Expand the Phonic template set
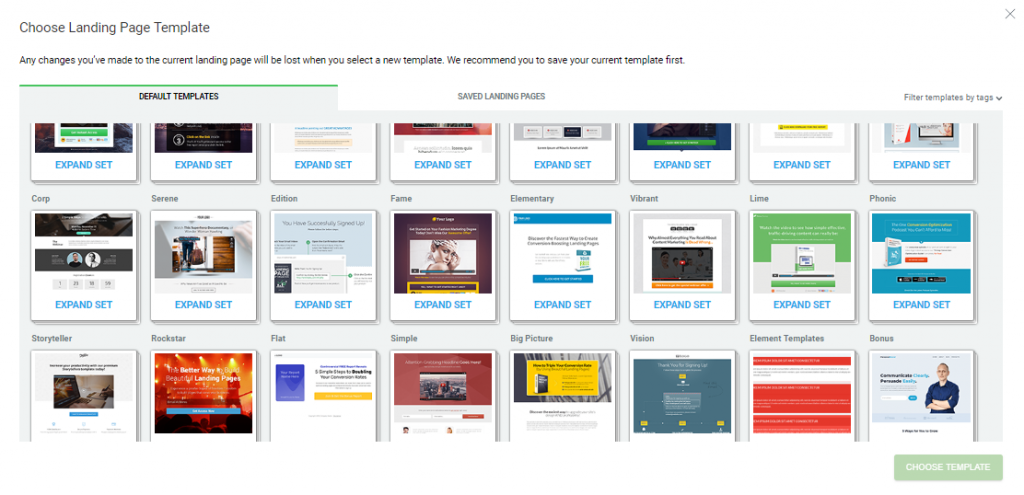The image size is (1024, 495). point(921,304)
